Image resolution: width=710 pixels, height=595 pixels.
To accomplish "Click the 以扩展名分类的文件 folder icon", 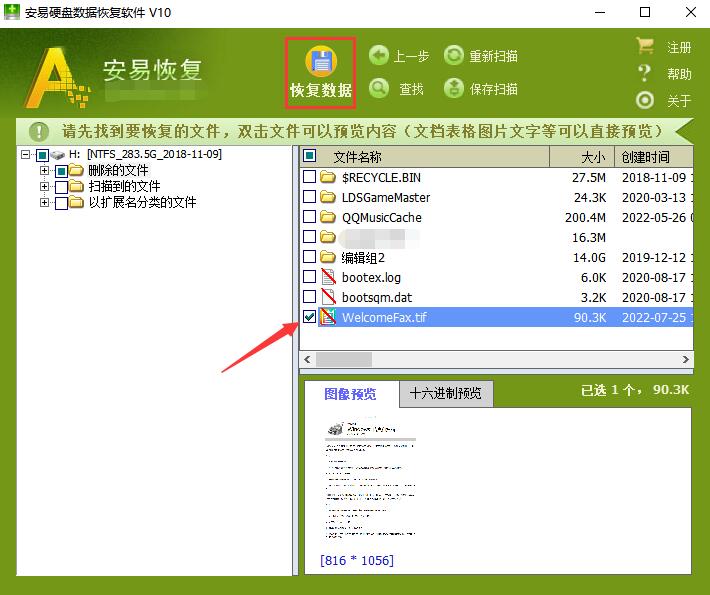I will (77, 202).
